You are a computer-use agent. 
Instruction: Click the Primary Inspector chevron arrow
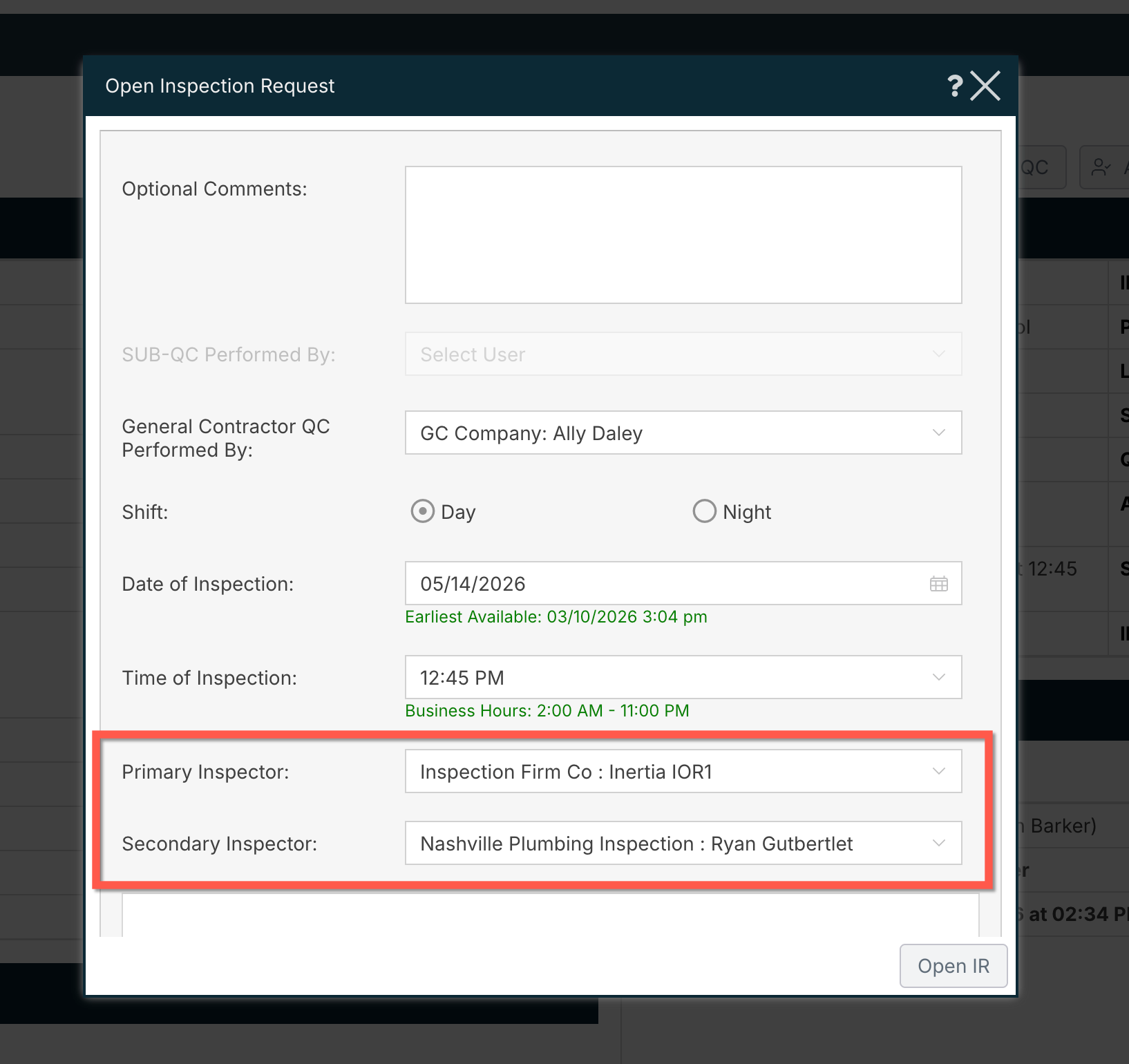pyautogui.click(x=938, y=771)
